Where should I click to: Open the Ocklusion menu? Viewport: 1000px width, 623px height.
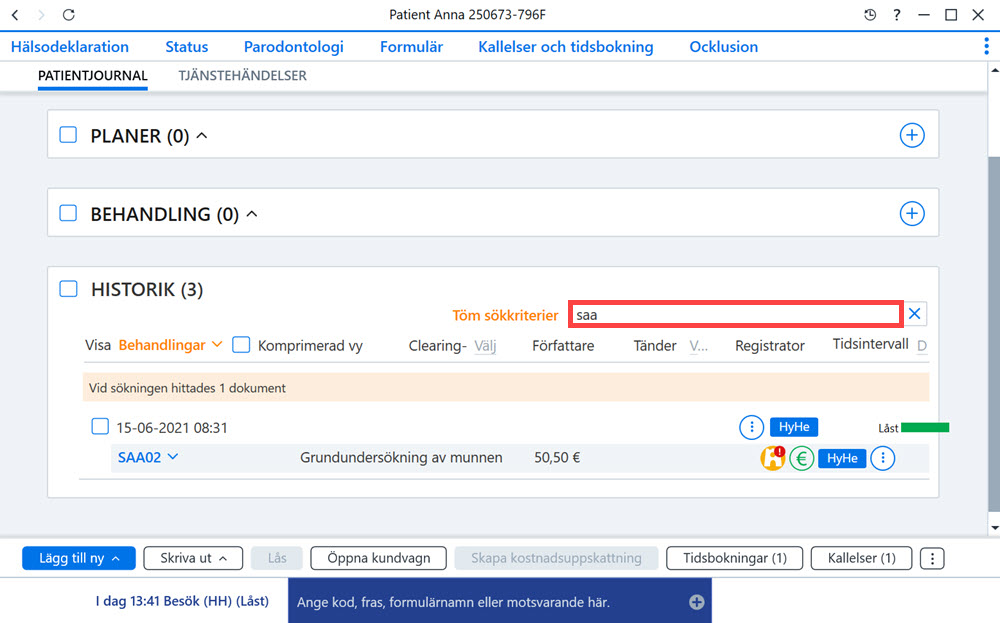point(724,47)
